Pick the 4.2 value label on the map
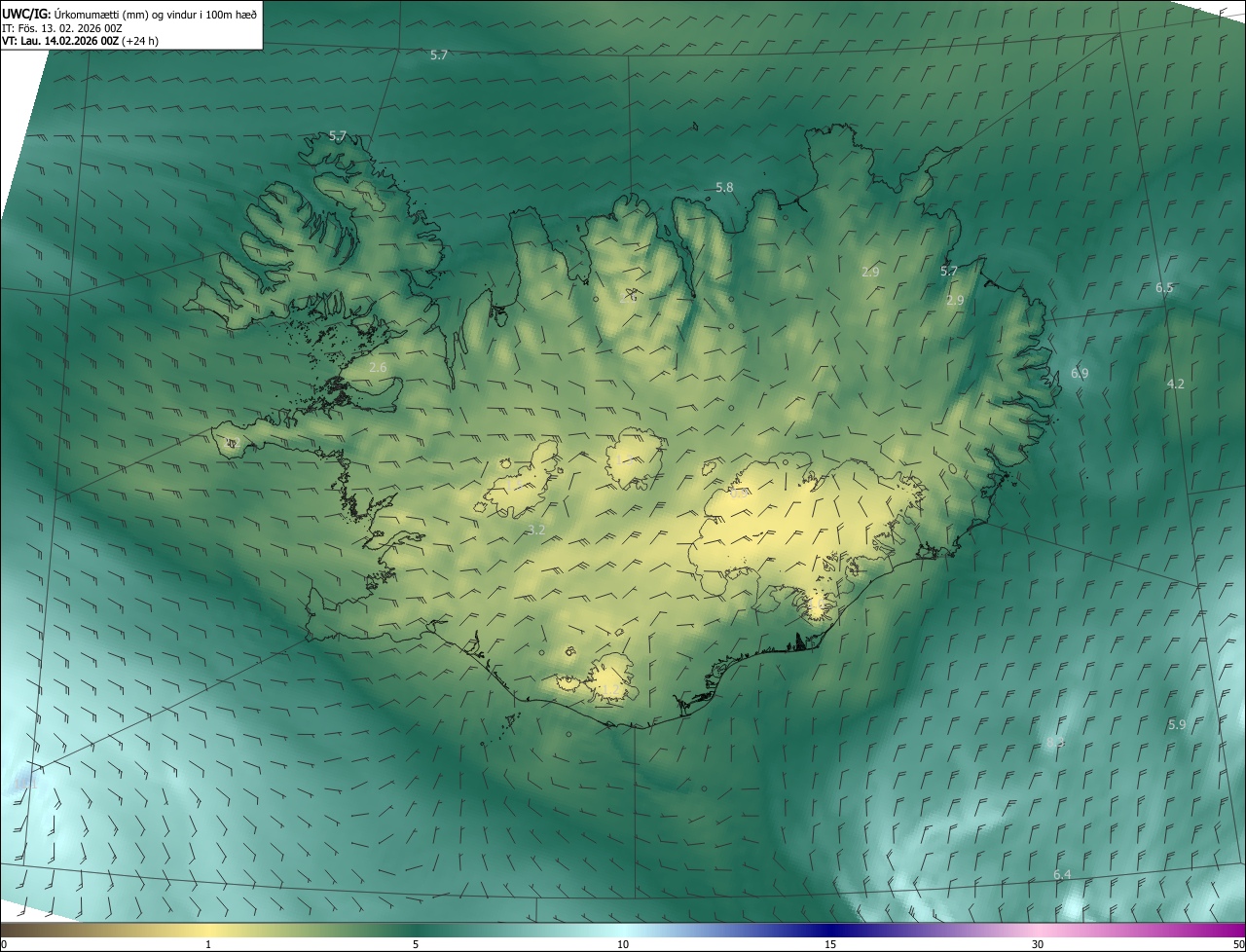 pos(1175,384)
